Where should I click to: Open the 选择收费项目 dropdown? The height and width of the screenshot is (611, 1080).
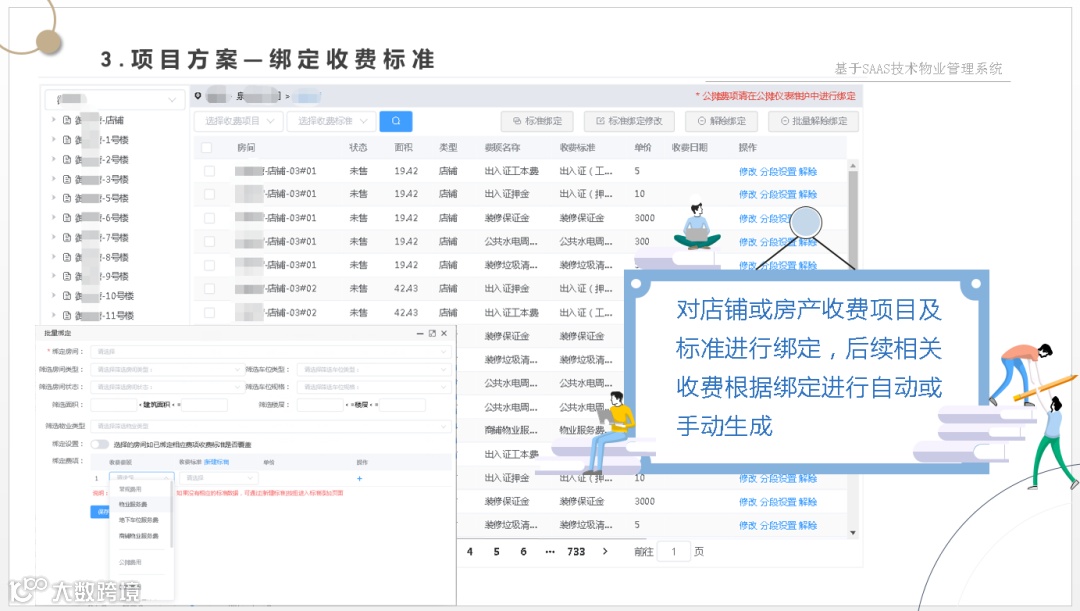pos(238,121)
